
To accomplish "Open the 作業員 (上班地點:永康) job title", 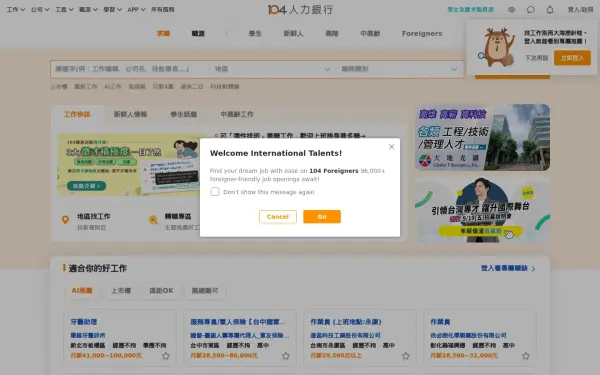I will 346,322.
